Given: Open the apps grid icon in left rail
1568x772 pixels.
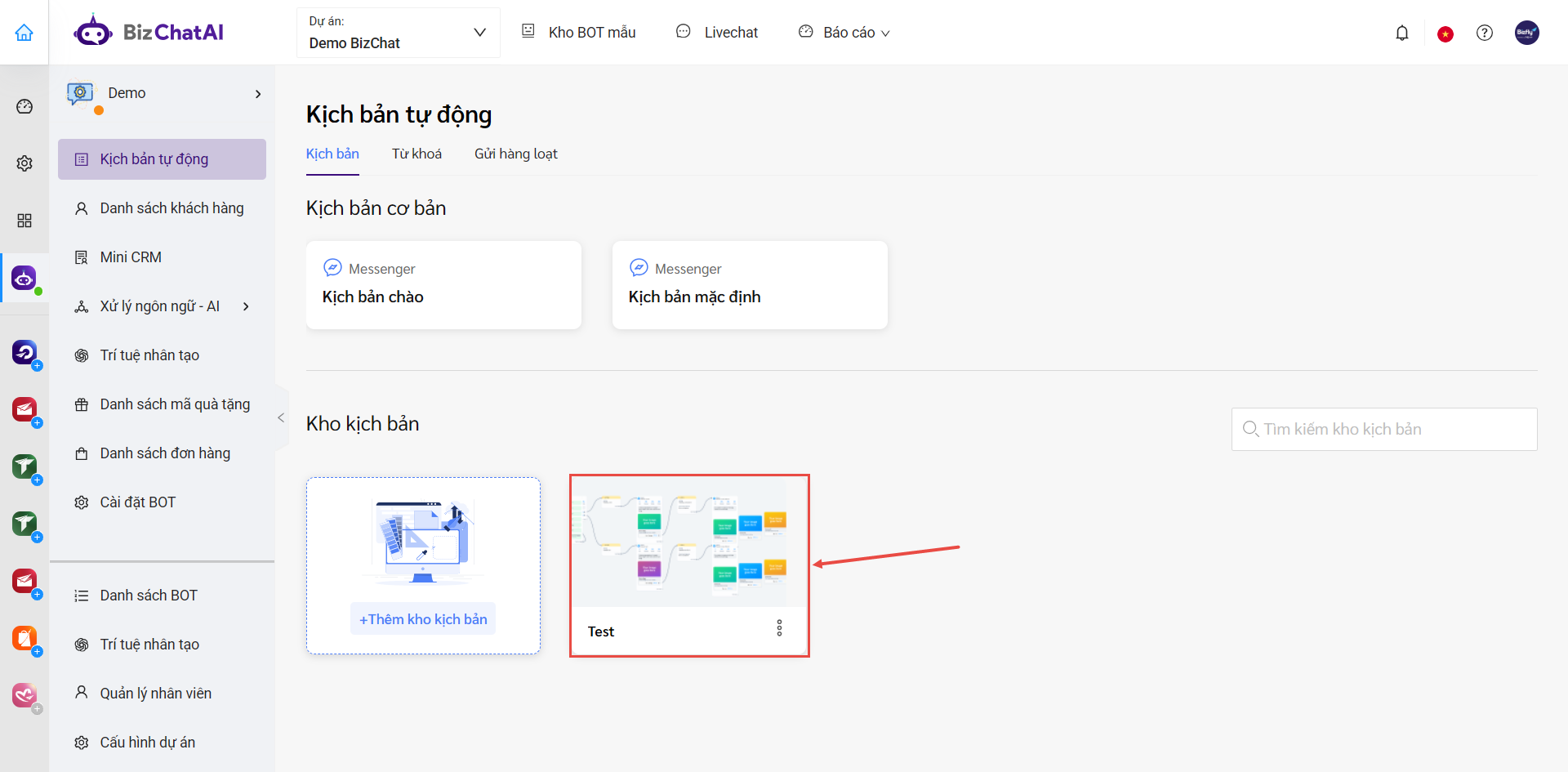Looking at the screenshot, I should [24, 221].
